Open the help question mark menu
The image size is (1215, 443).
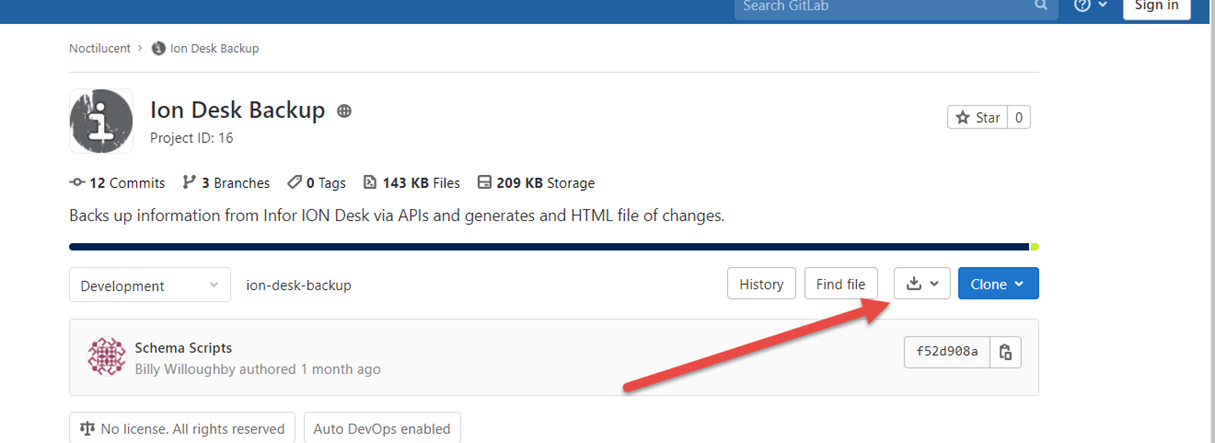[1091, 6]
